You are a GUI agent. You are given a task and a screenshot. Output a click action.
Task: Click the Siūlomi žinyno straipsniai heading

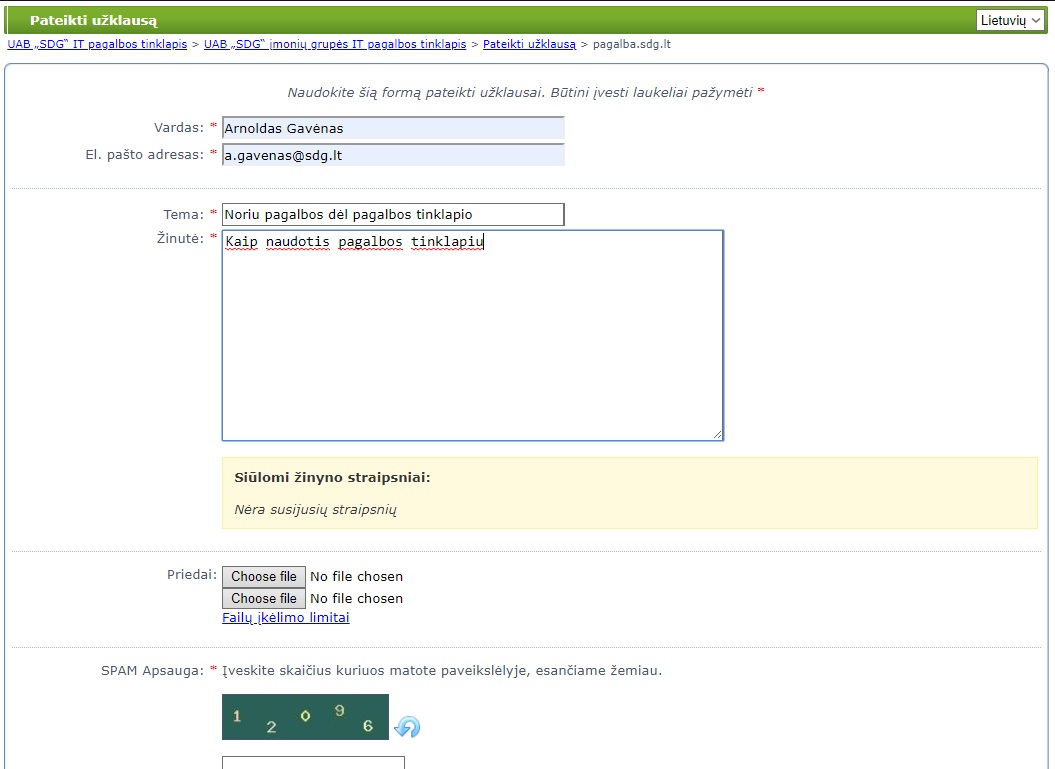[332, 477]
